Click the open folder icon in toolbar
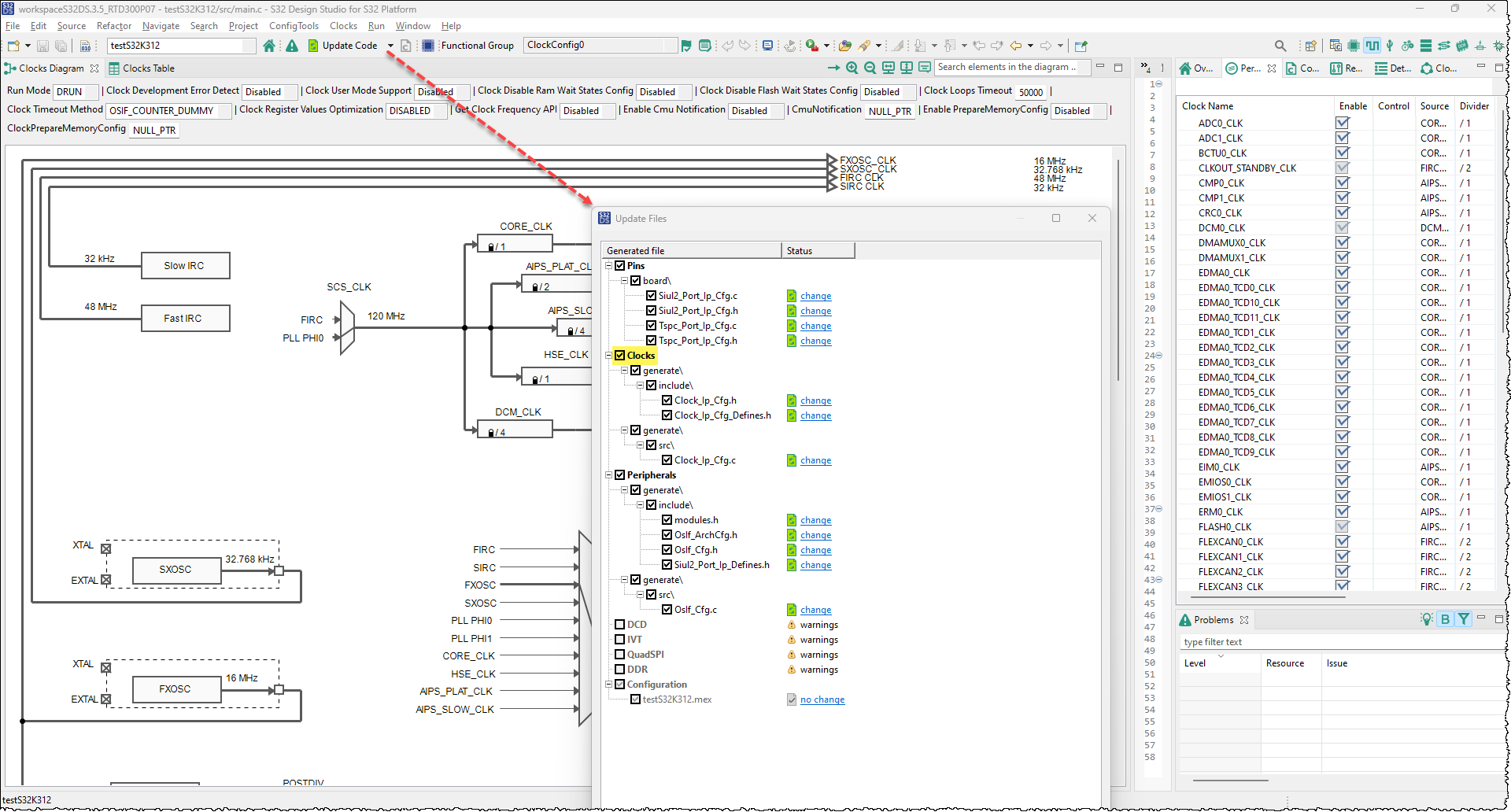This screenshot has width=1511, height=812. (844, 46)
